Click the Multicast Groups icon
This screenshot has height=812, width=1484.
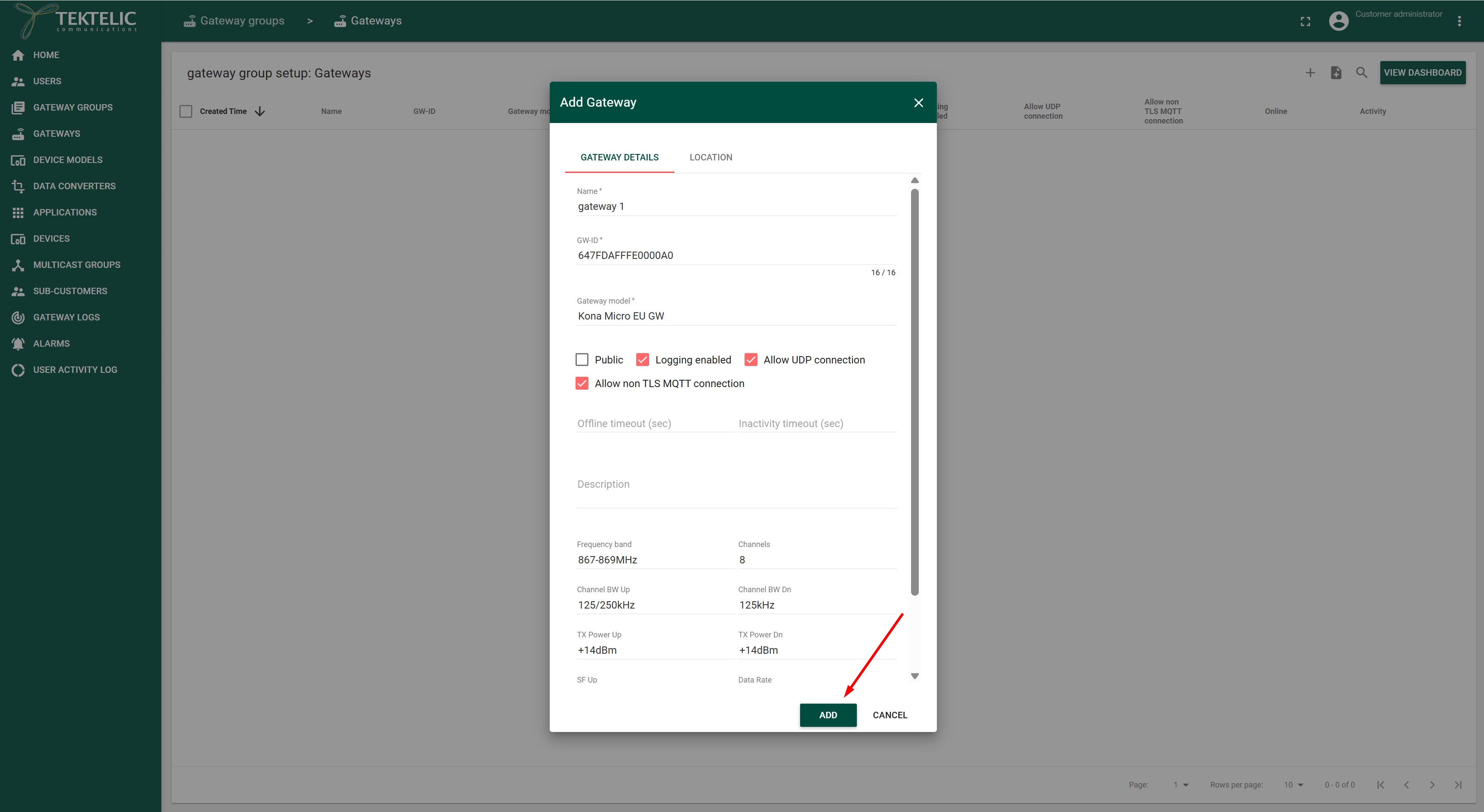click(x=18, y=265)
